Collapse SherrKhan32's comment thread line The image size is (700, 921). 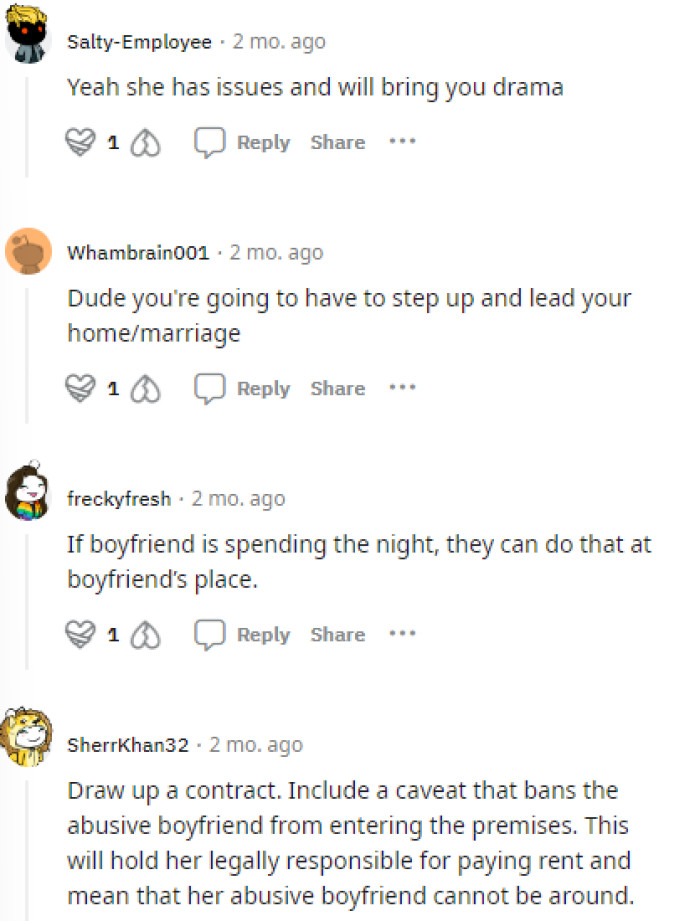(x=26, y=851)
